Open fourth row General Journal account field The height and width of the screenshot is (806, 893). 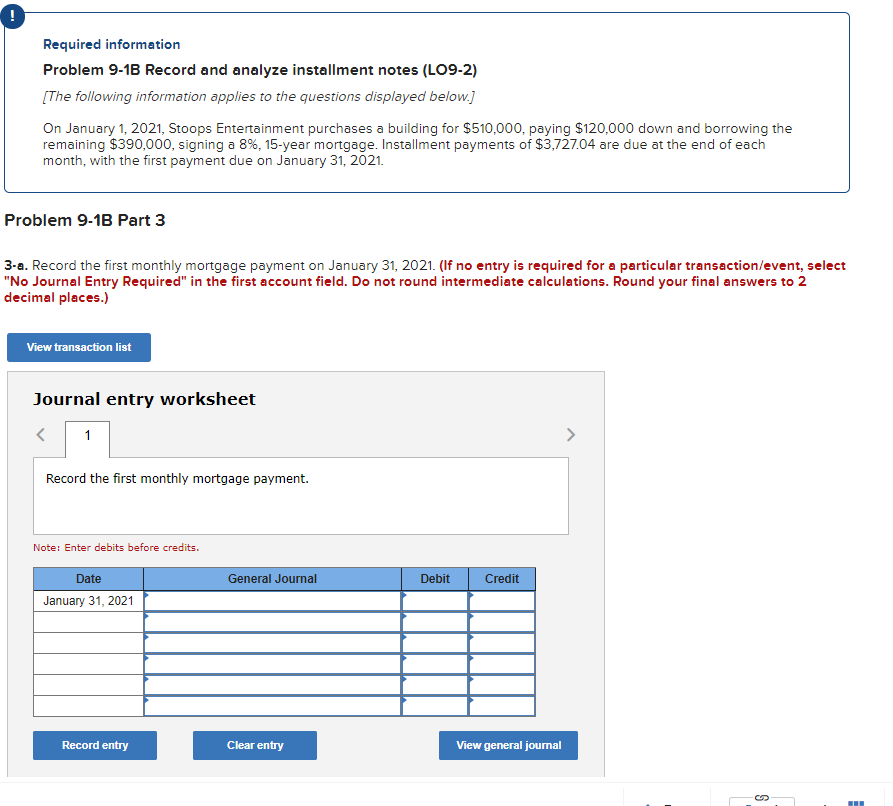(272, 664)
